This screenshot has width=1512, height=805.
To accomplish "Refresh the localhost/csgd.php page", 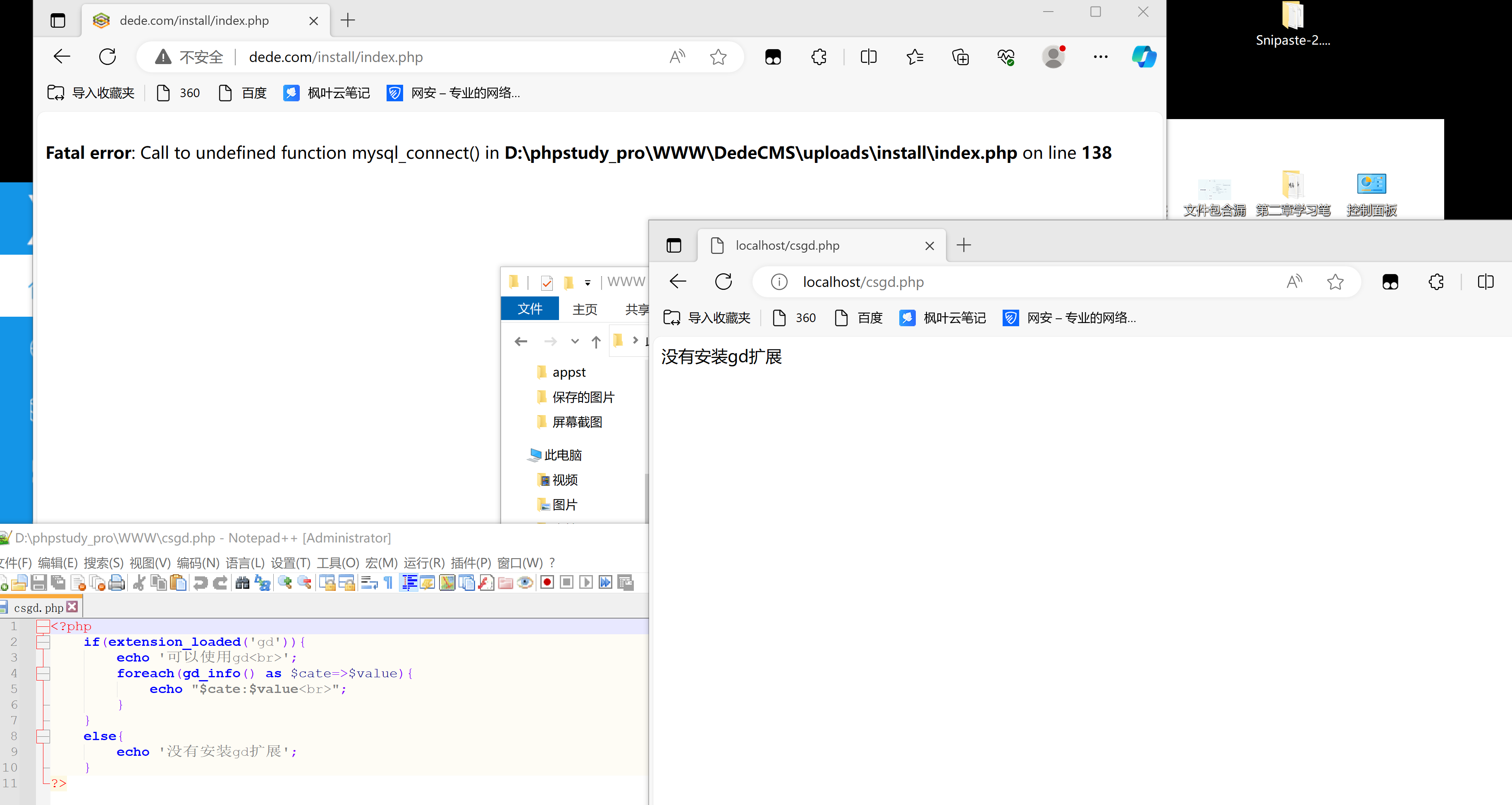I will pos(723,282).
